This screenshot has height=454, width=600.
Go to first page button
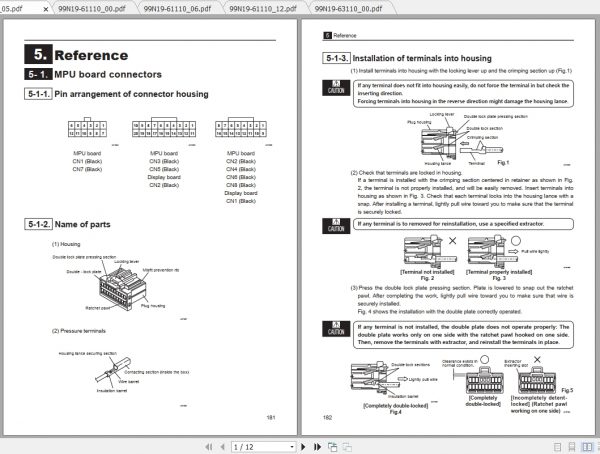[x=209, y=447]
